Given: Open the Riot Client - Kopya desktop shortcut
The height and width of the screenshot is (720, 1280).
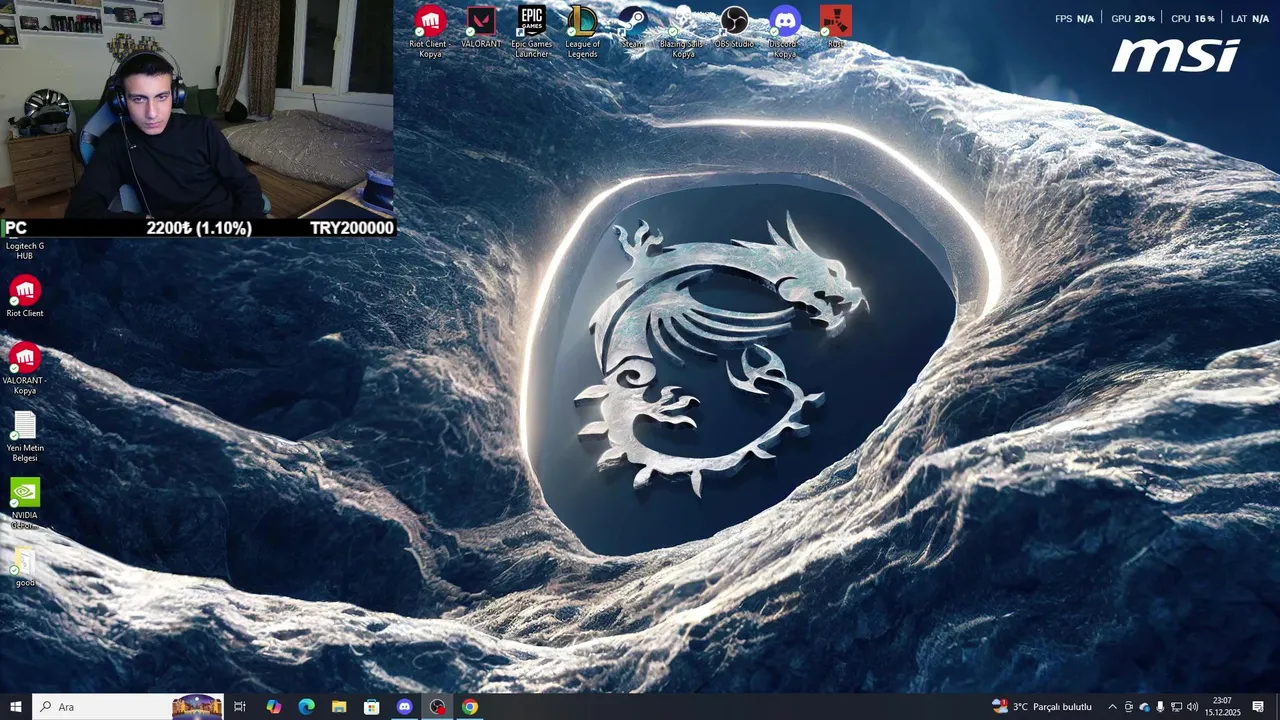Looking at the screenshot, I should pyautogui.click(x=430, y=31).
